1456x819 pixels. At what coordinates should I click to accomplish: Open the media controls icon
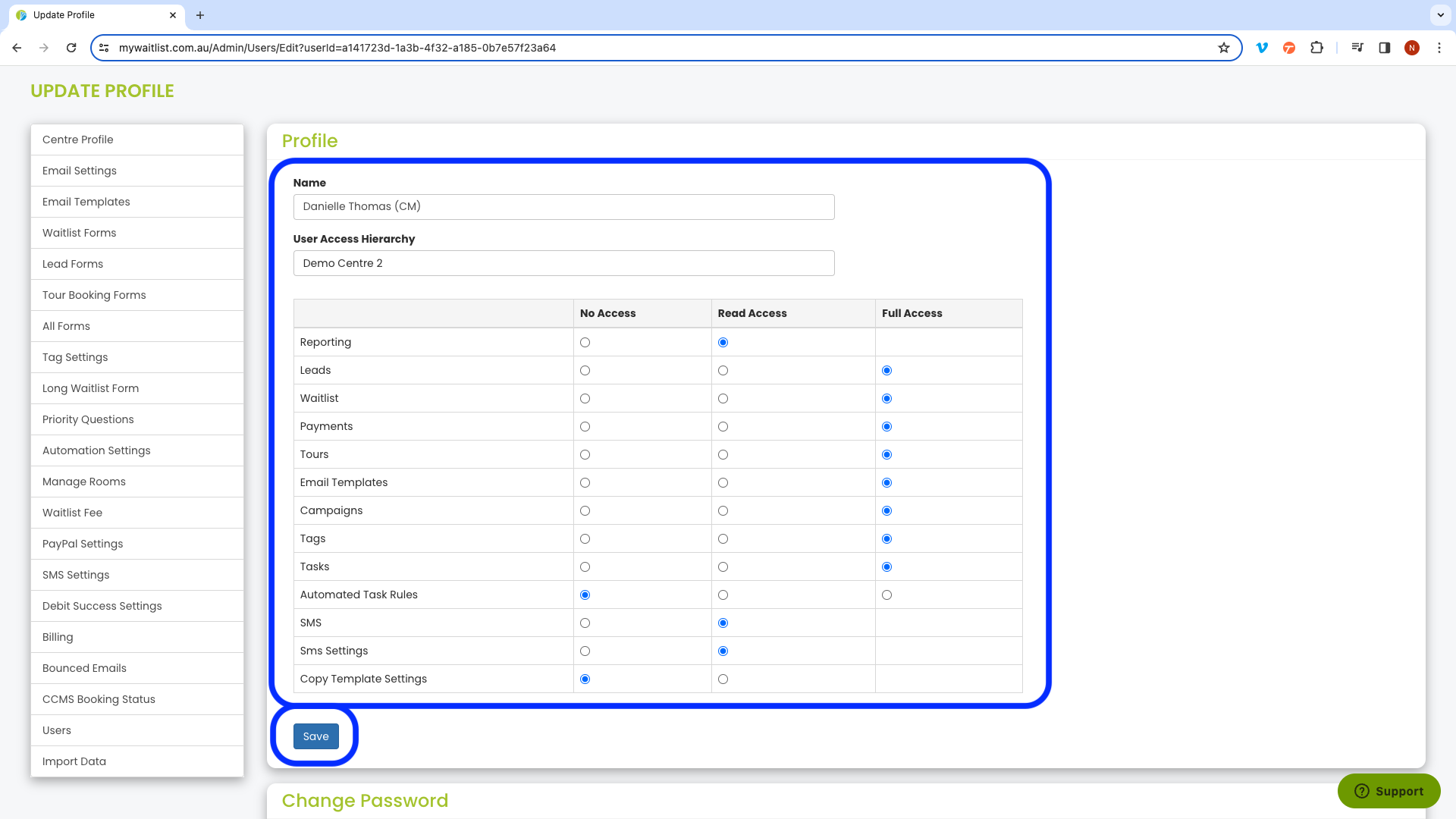click(1357, 48)
